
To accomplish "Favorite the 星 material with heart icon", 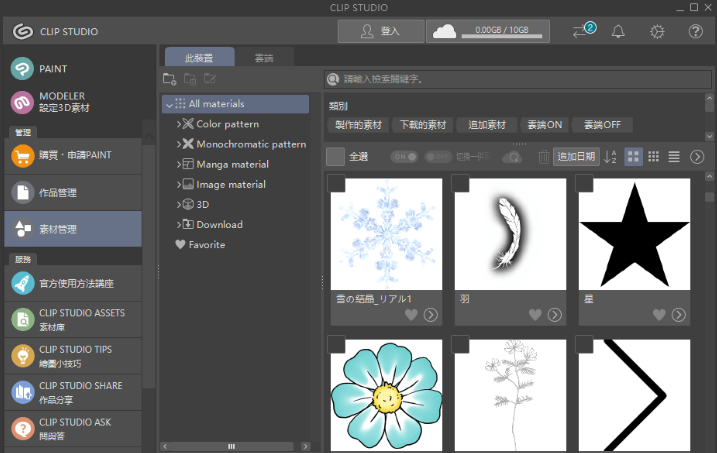I will [x=659, y=315].
